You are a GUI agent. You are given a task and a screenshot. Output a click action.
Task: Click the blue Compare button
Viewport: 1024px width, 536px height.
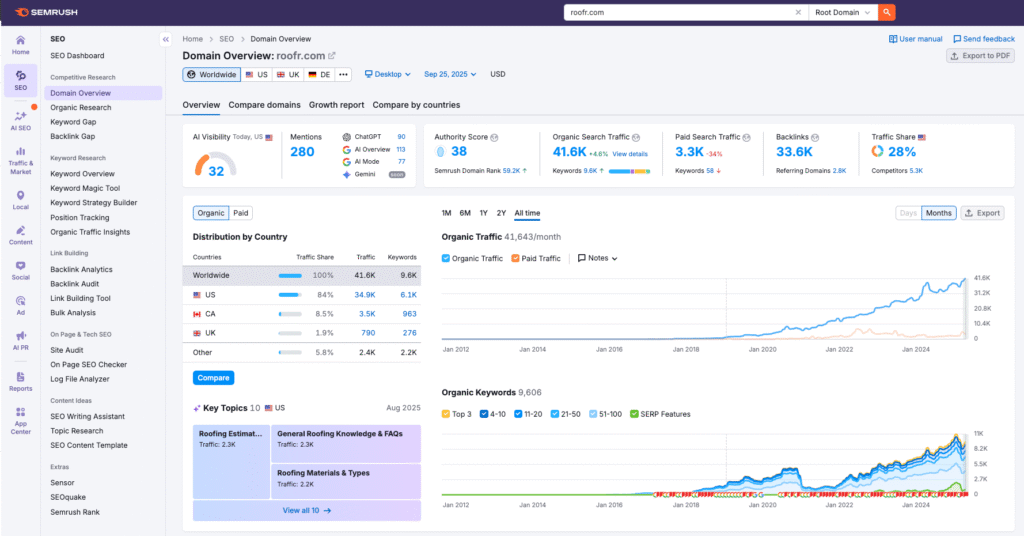point(214,378)
